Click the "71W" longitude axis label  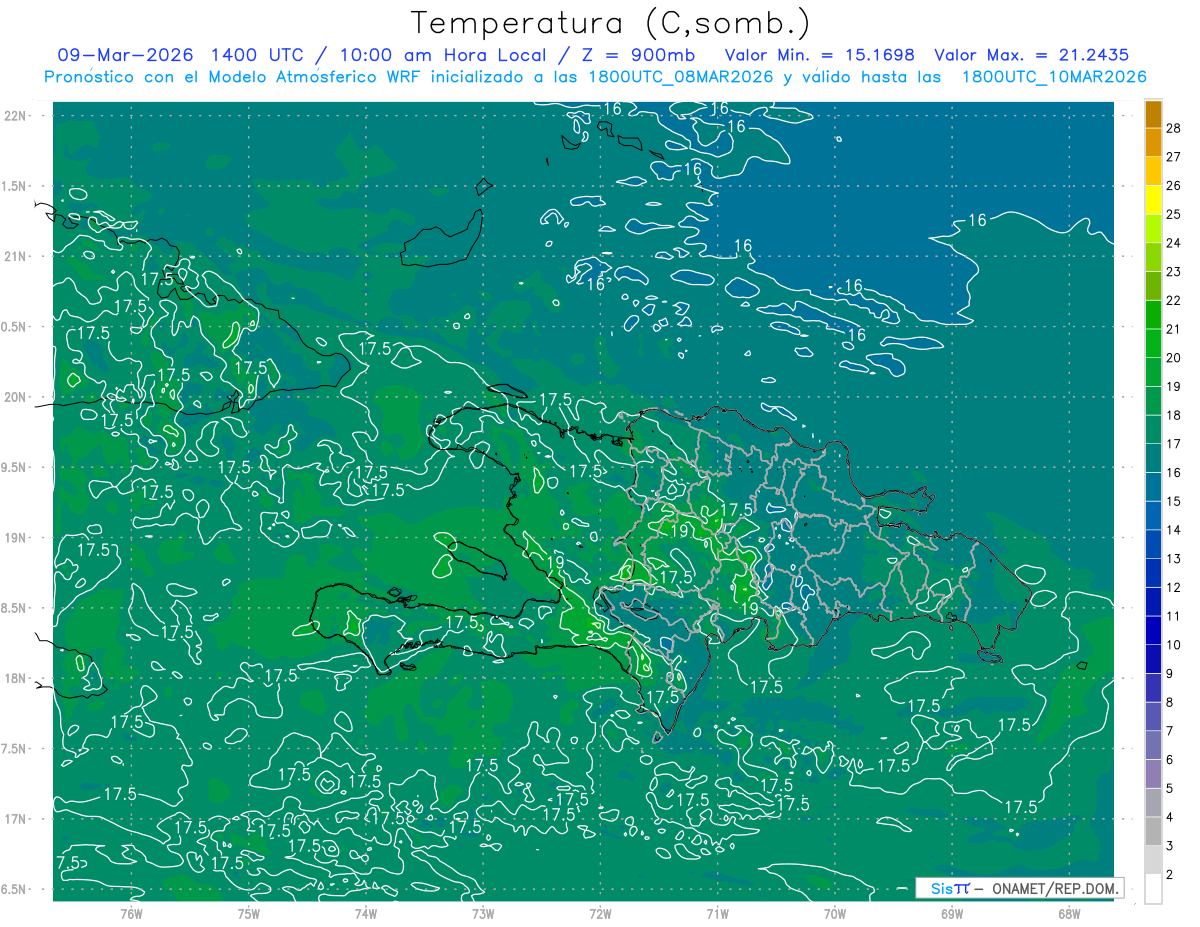point(717,913)
